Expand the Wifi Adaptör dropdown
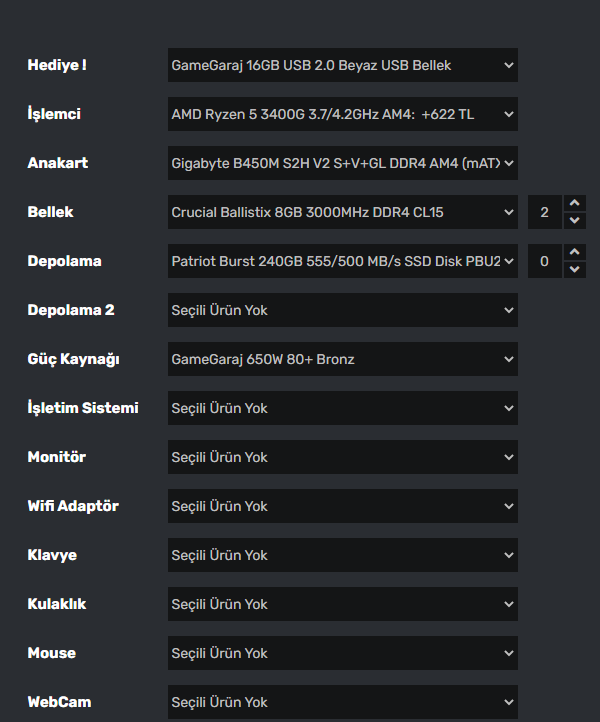600x722 pixels. pos(342,506)
